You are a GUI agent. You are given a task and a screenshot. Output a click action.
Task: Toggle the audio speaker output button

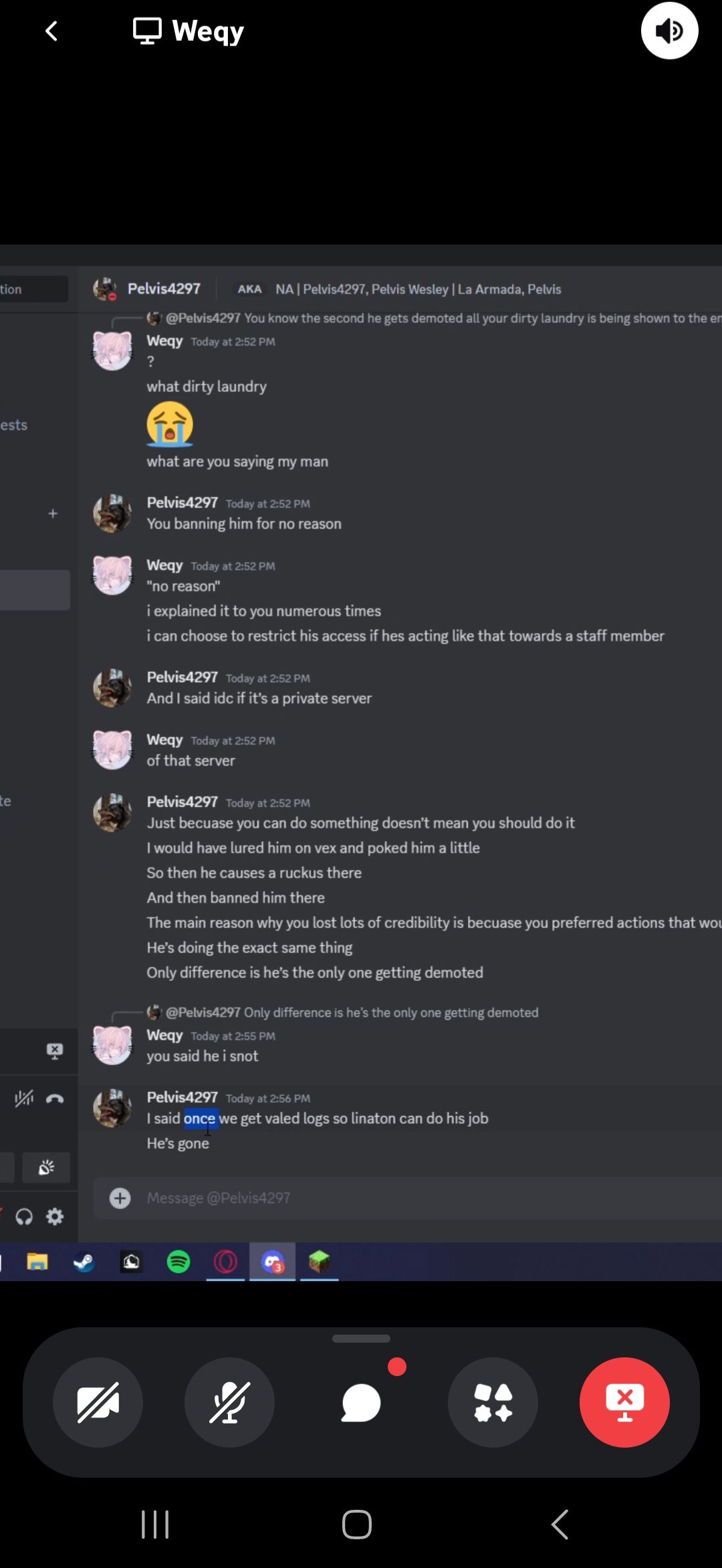(669, 31)
